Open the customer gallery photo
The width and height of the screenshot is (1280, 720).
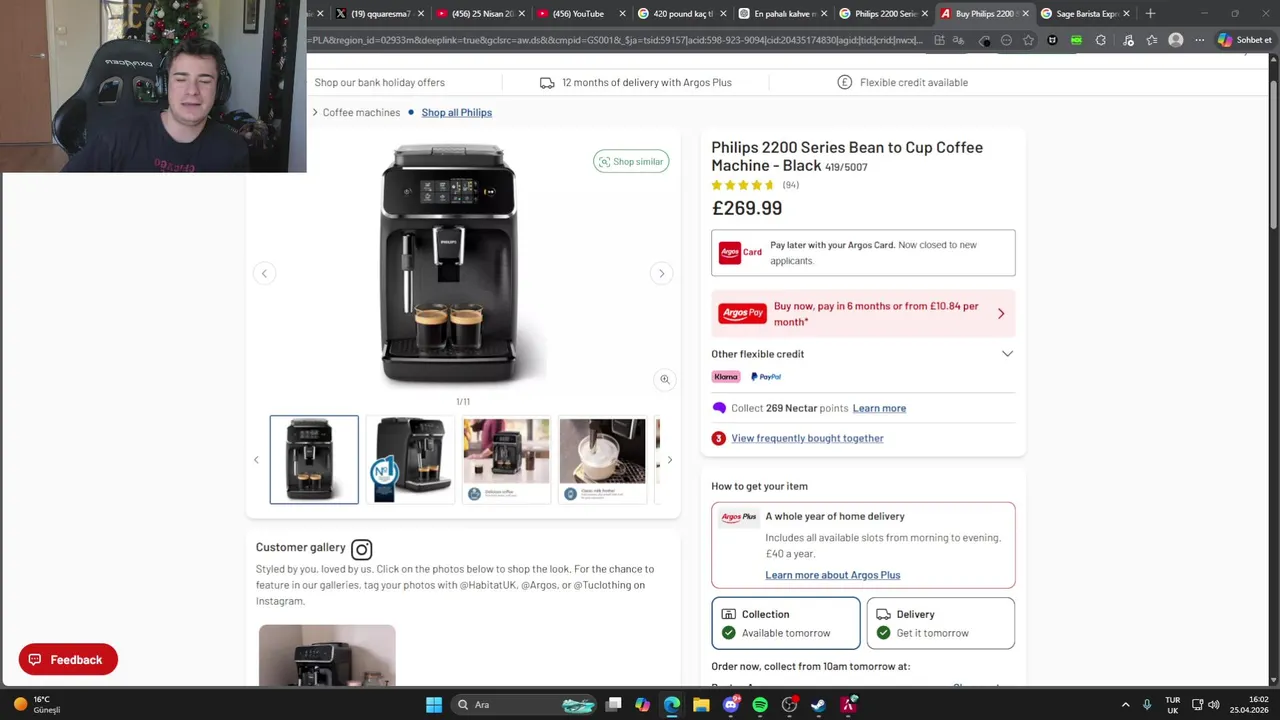[327, 655]
